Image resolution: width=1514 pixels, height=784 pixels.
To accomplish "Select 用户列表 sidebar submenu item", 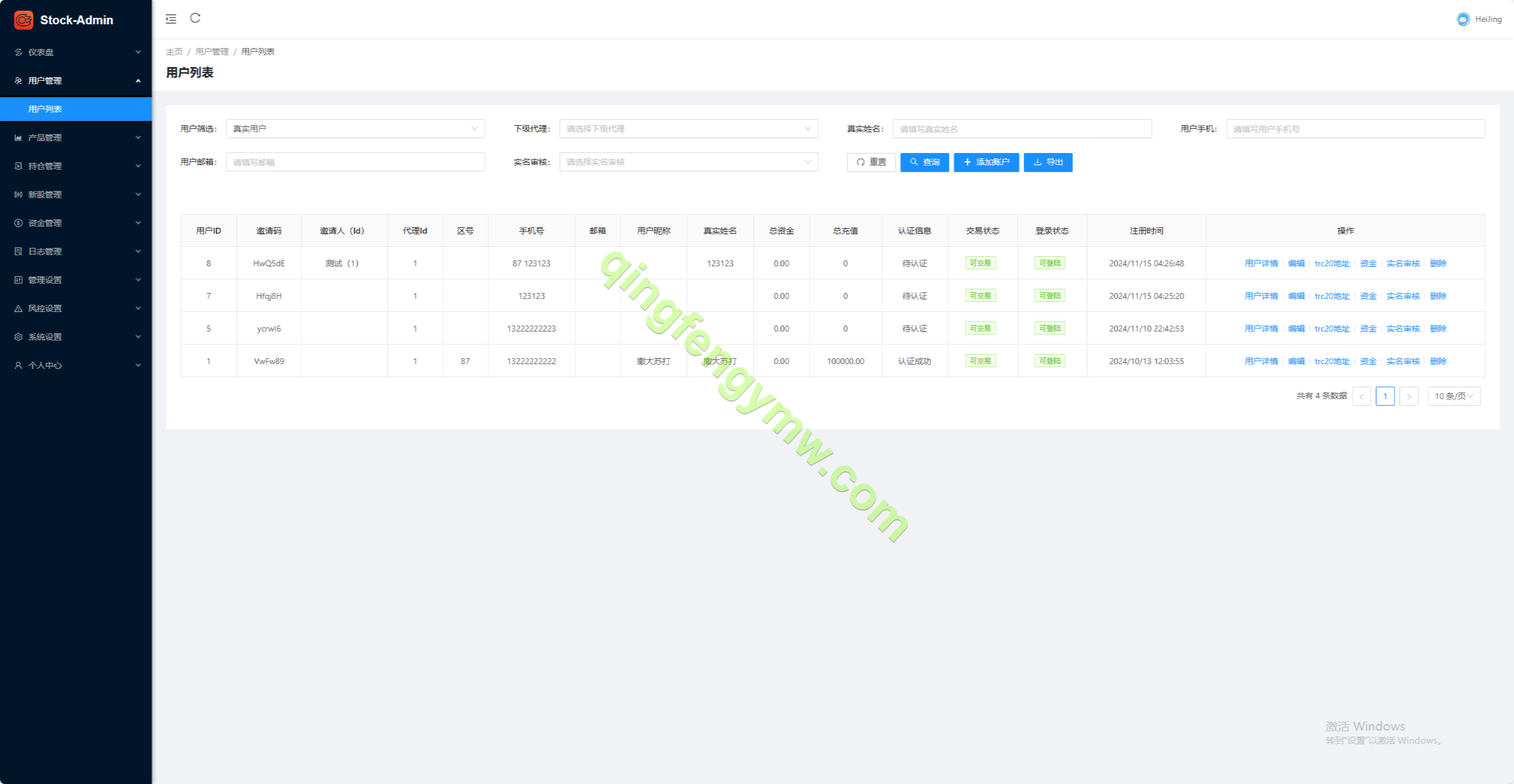I will point(45,109).
